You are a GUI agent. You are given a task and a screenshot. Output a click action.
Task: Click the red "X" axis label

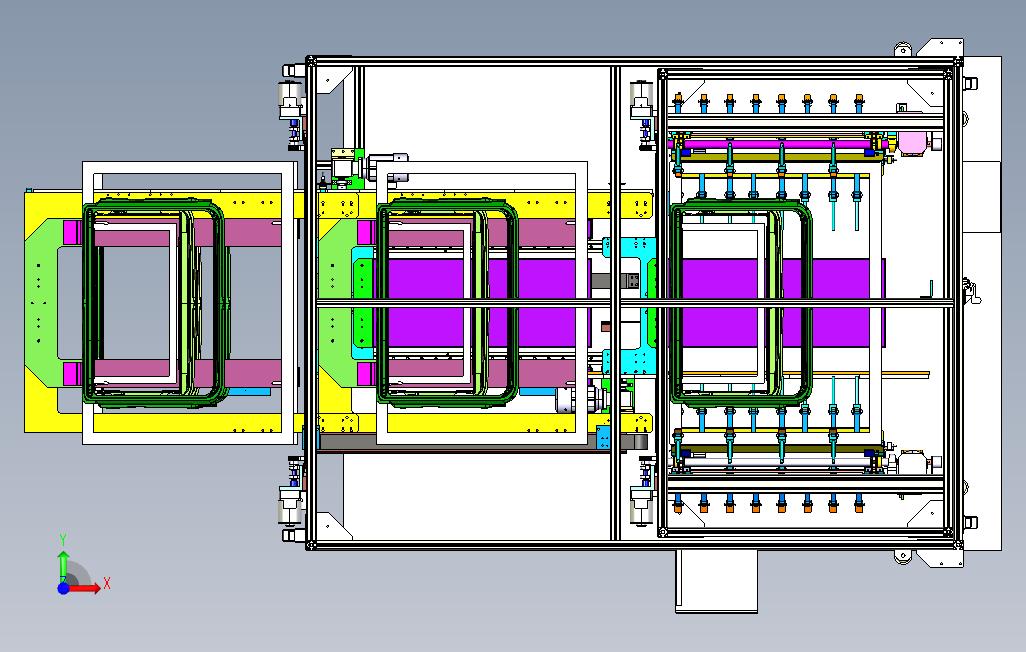tap(107, 583)
